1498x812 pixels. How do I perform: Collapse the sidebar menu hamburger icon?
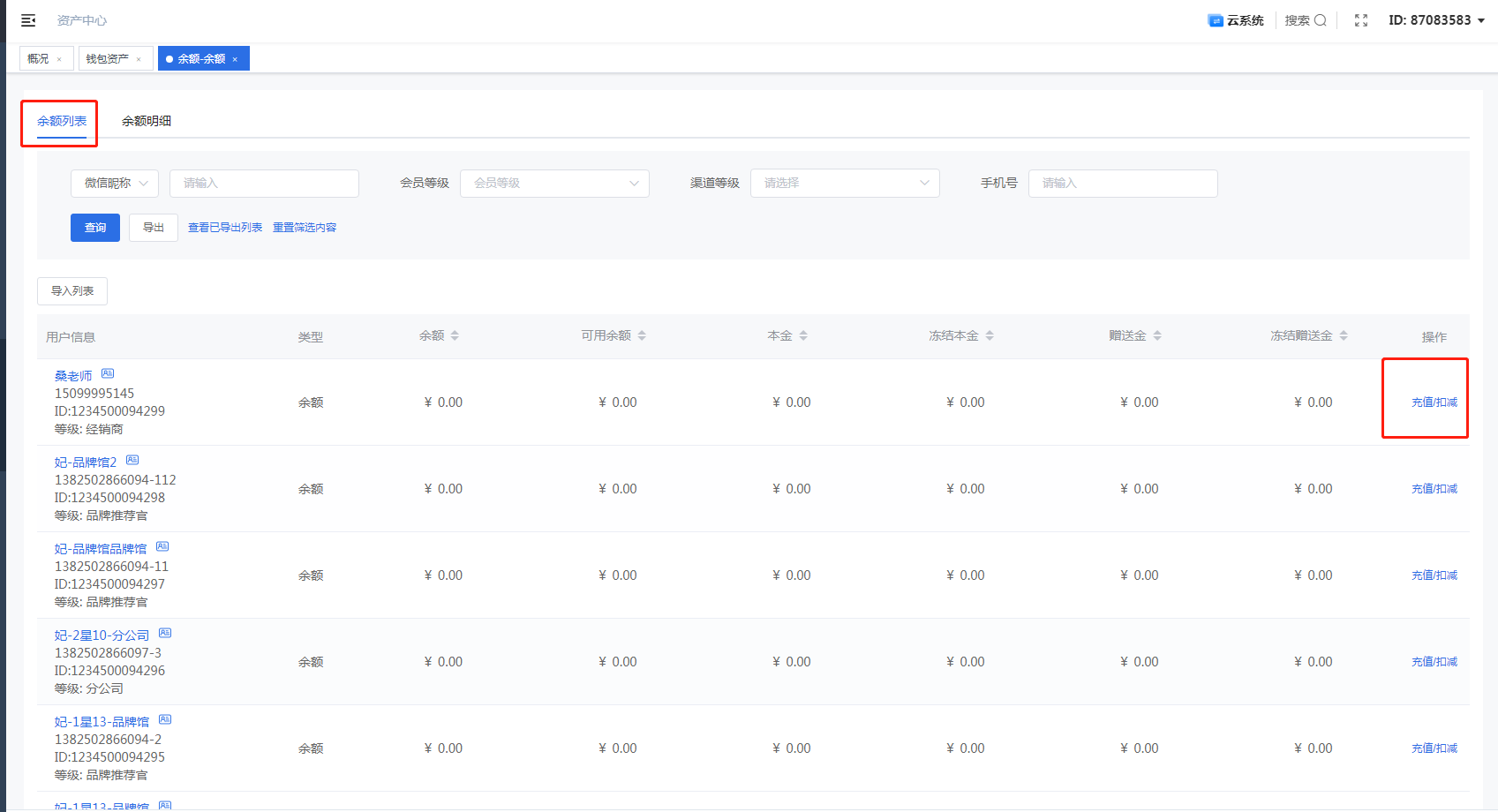coord(28,20)
